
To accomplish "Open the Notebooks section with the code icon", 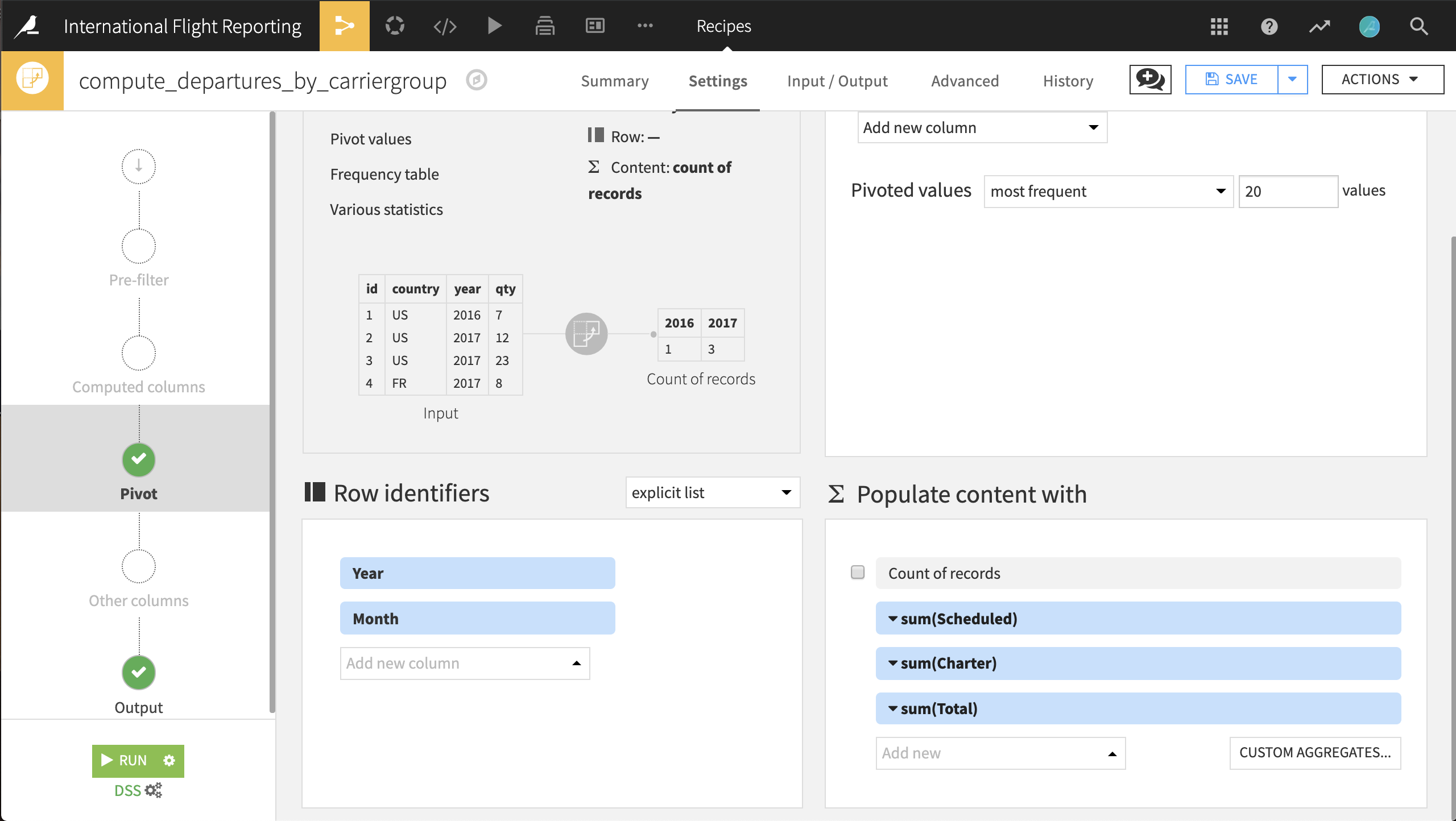I will (445, 26).
